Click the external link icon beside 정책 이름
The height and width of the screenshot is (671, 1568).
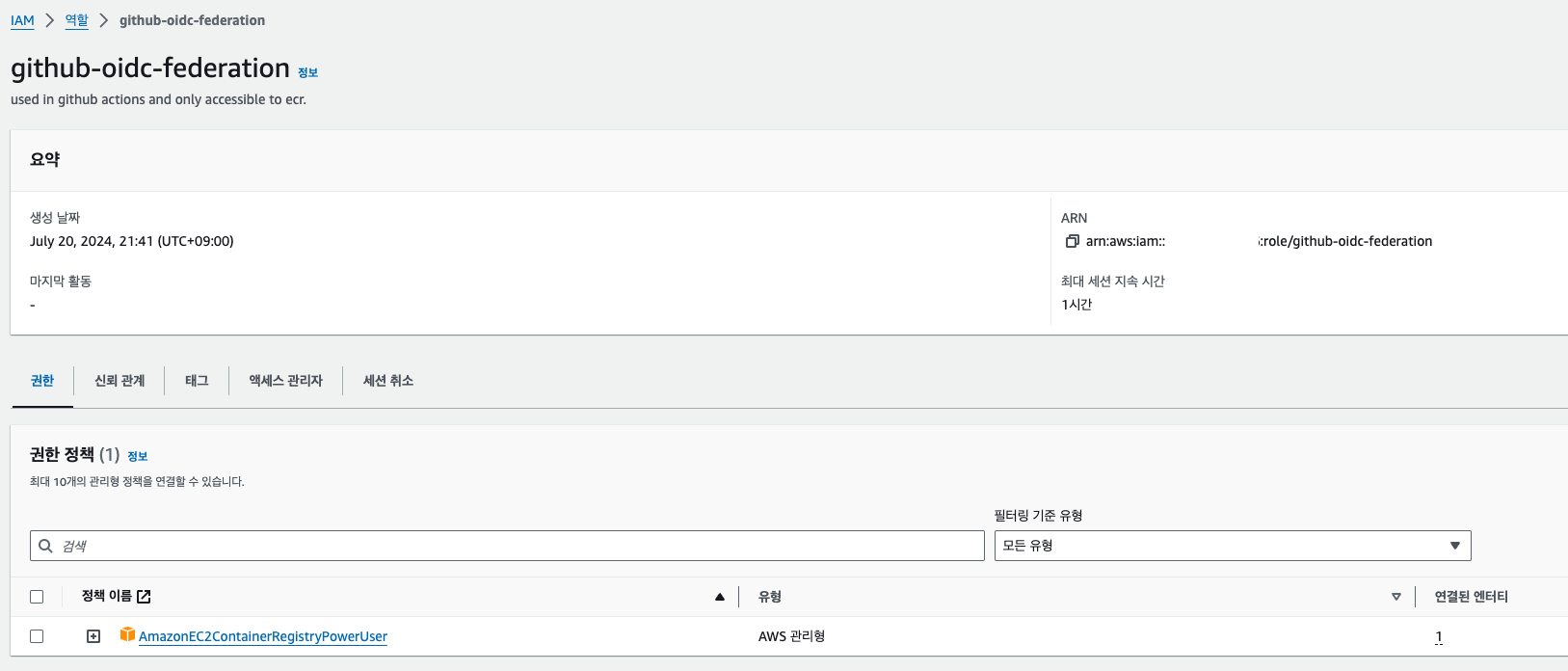point(144,597)
